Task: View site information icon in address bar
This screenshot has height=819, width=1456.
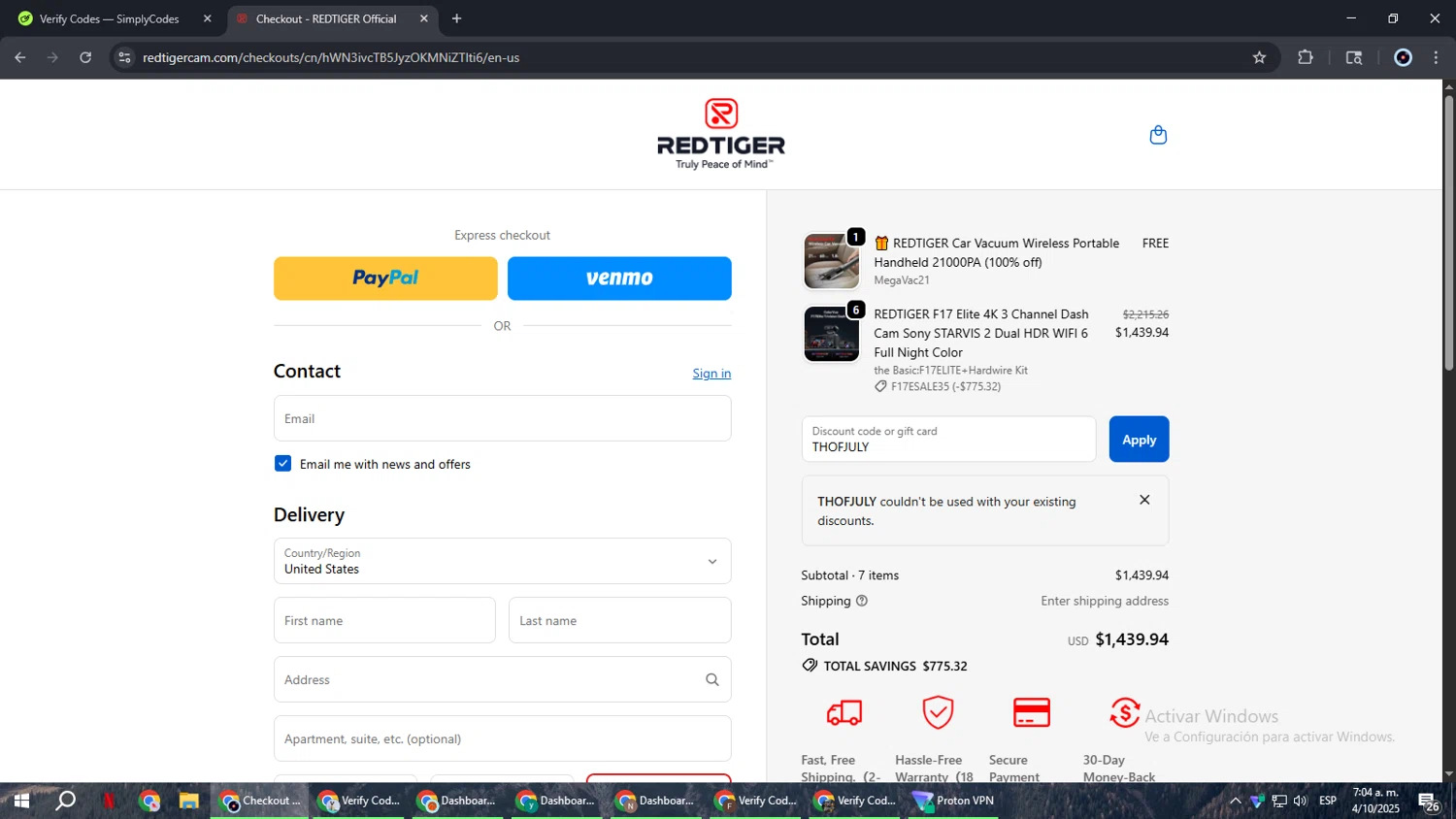Action: click(124, 57)
